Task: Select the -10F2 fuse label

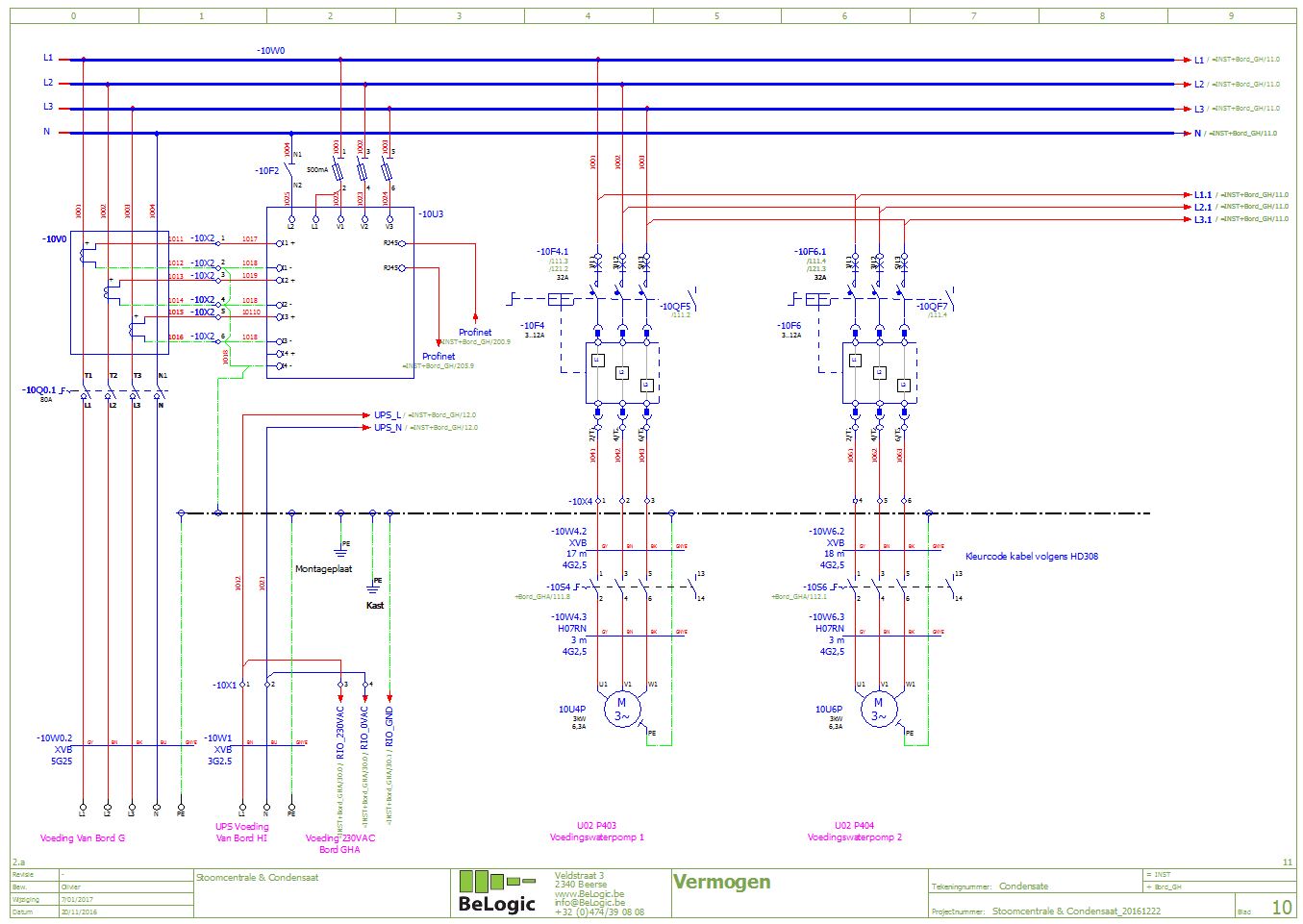Action: coord(266,171)
